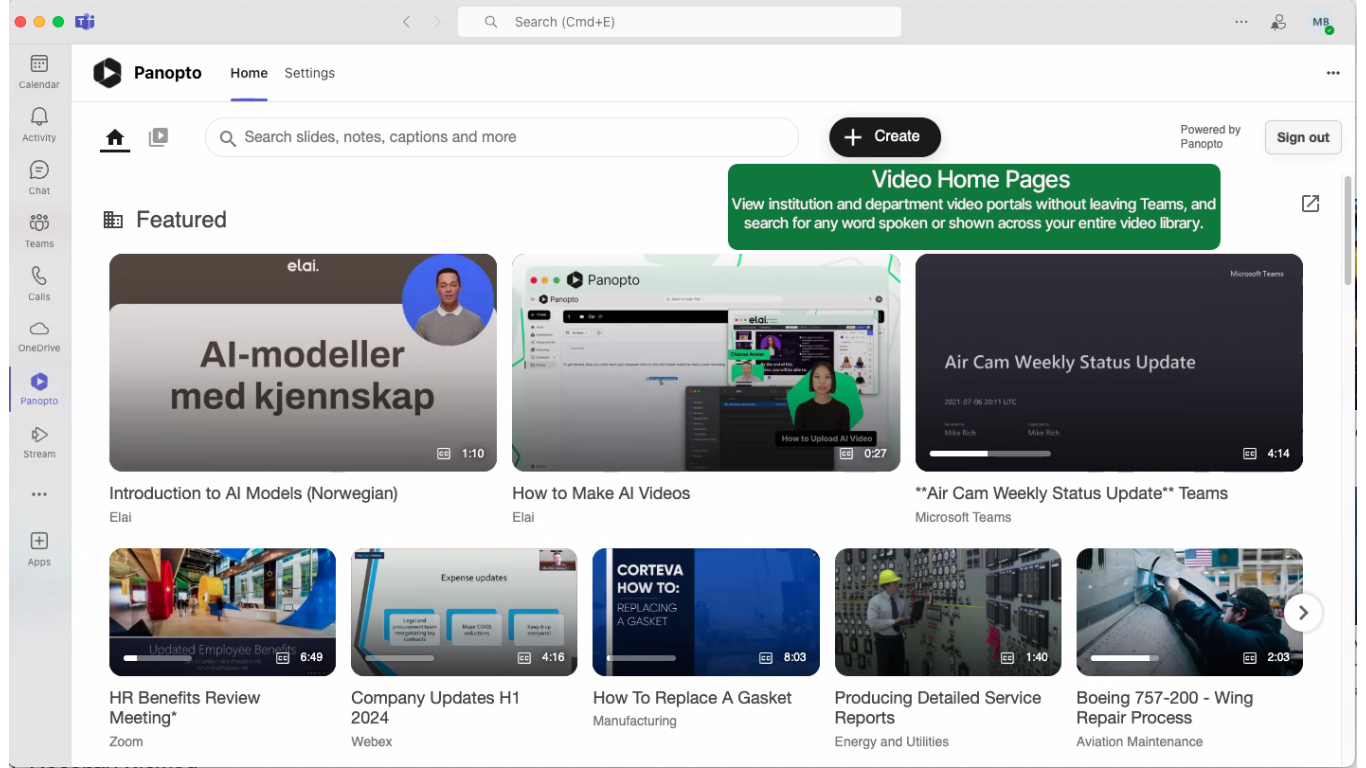
Task: Open HR Benefits Review Meeting title
Action: pos(184,708)
